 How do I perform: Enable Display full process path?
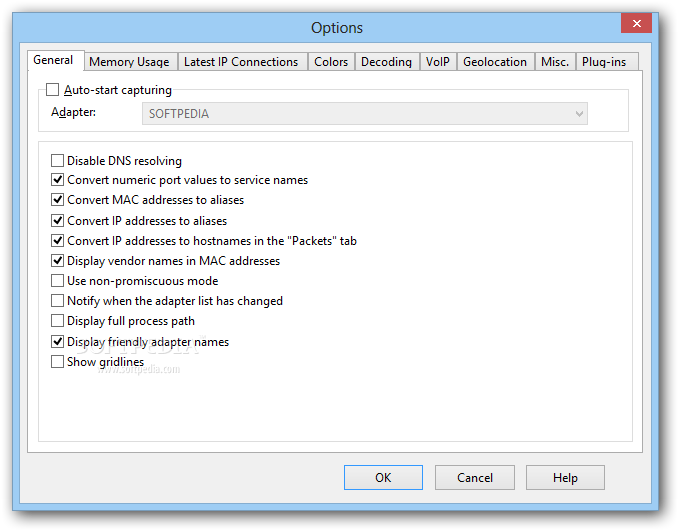click(57, 321)
